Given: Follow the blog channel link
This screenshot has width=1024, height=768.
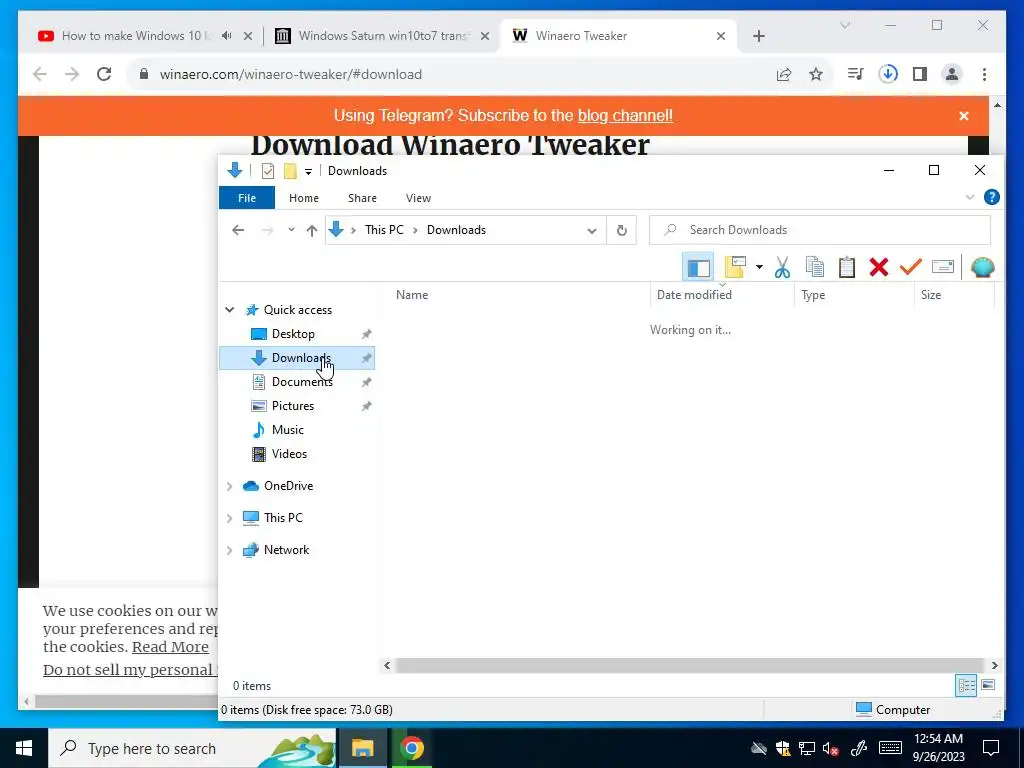Looking at the screenshot, I should click(x=625, y=116).
